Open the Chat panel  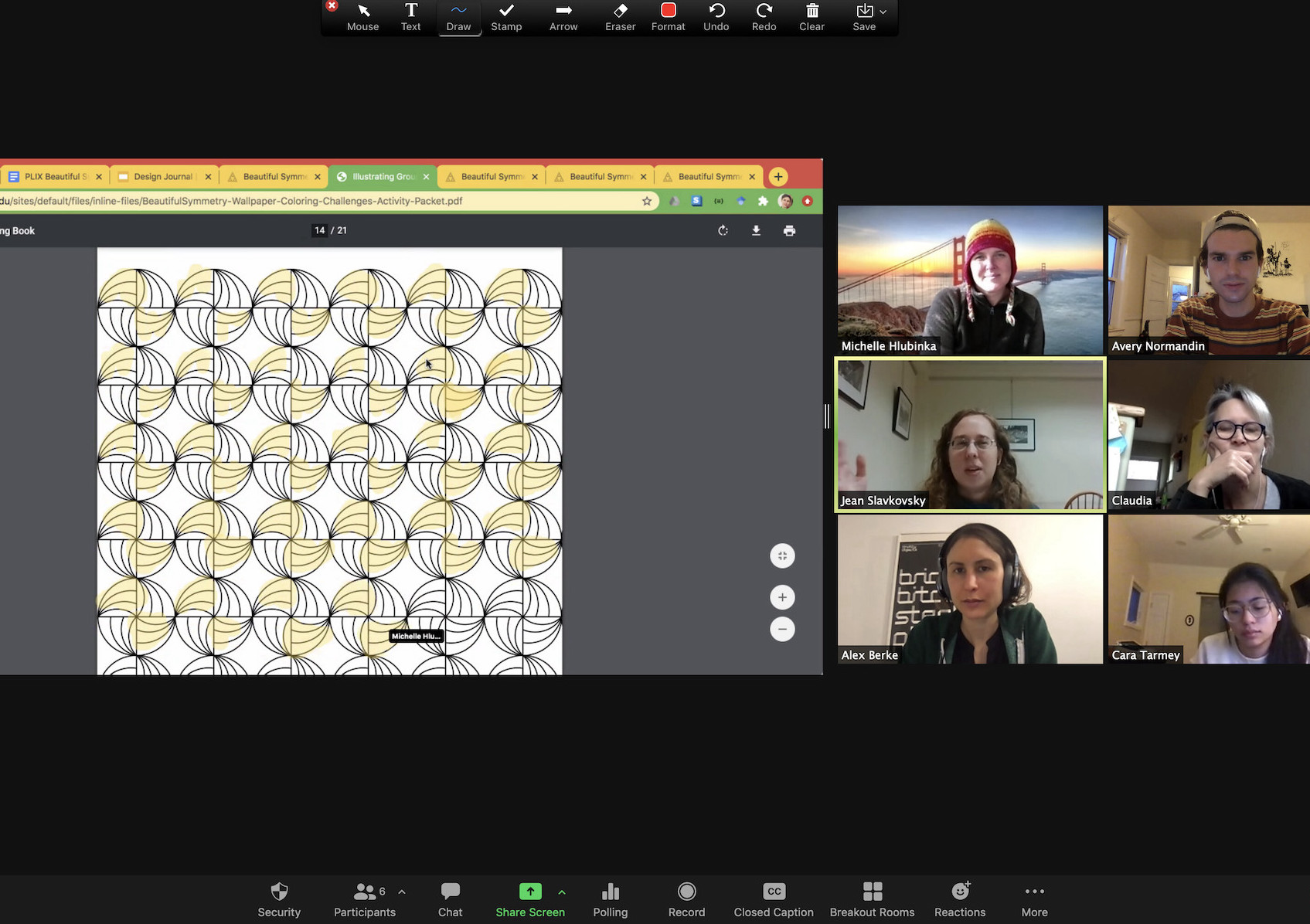[450, 899]
